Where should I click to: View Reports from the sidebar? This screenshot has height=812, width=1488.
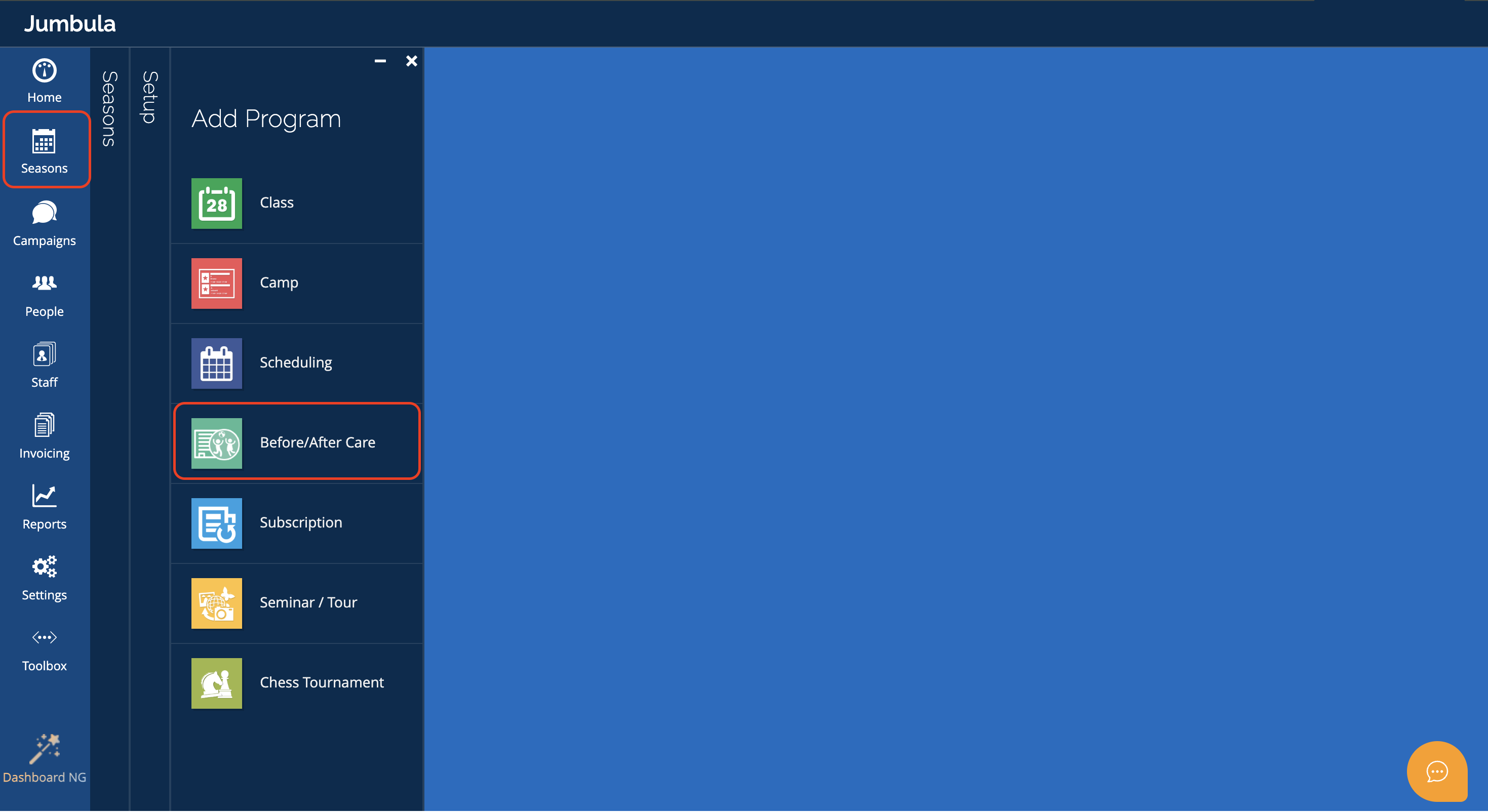tap(44, 507)
